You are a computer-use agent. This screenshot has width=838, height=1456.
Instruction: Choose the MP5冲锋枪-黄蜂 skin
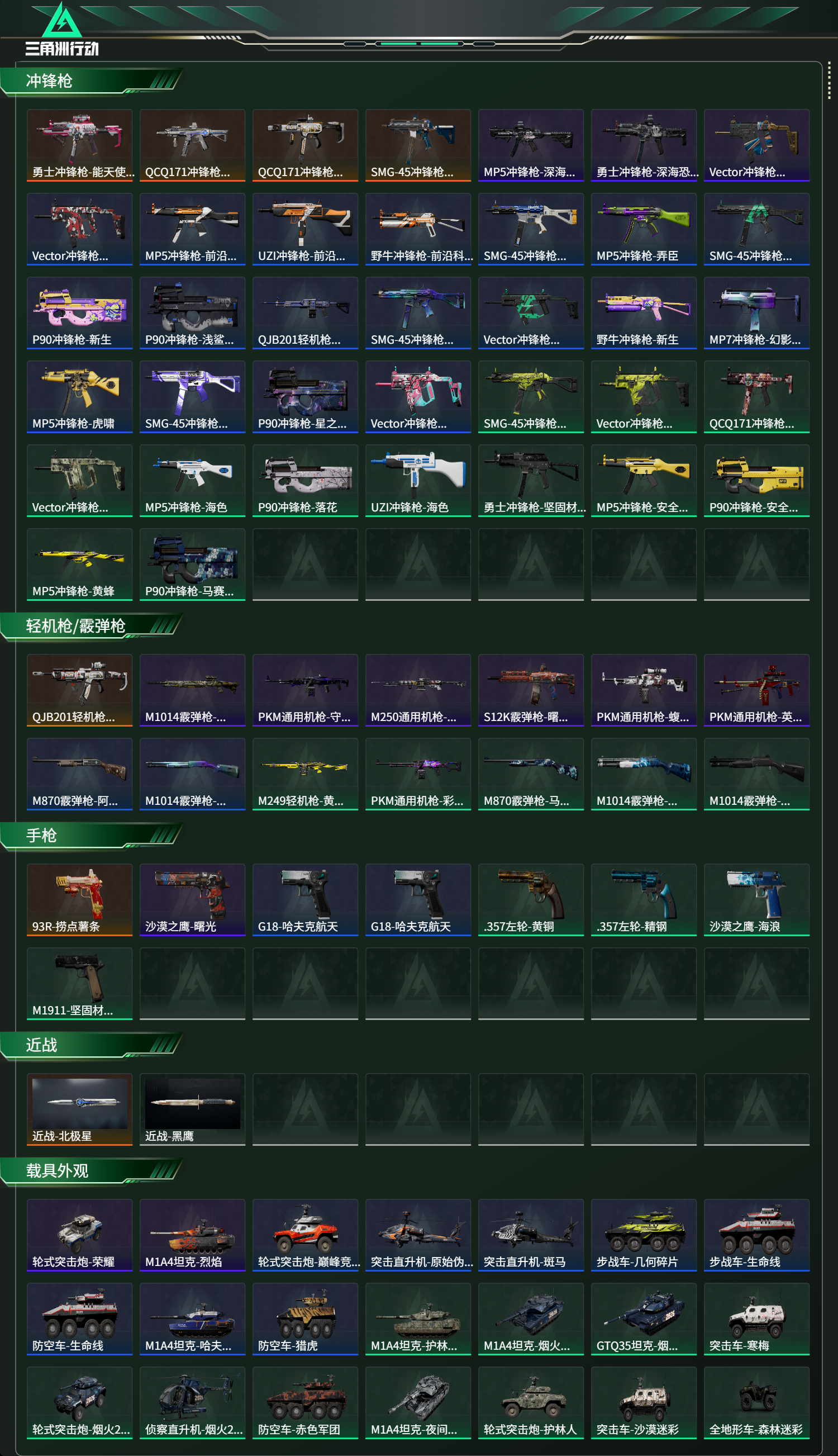(79, 564)
